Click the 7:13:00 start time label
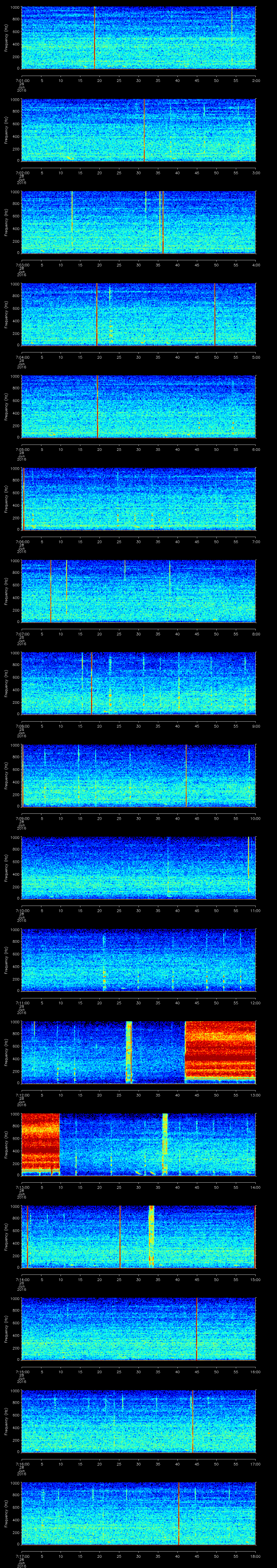The width and height of the screenshot is (277, 1568). click(x=22, y=1187)
